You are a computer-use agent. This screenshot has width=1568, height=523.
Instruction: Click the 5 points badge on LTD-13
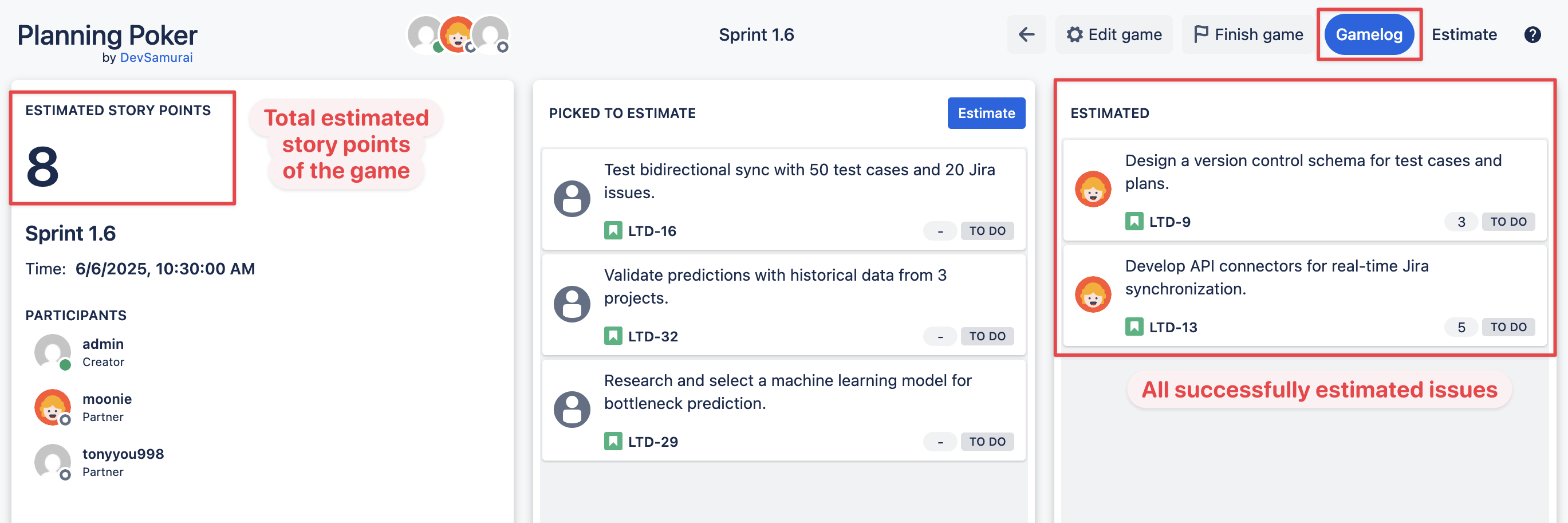(1461, 327)
